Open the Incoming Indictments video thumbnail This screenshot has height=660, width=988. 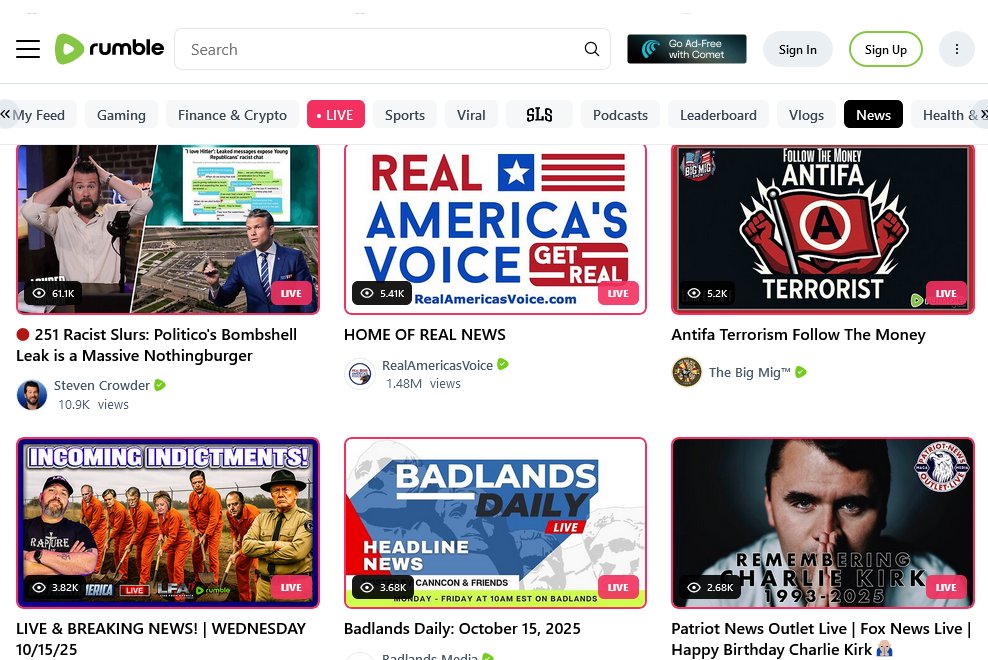coord(168,523)
